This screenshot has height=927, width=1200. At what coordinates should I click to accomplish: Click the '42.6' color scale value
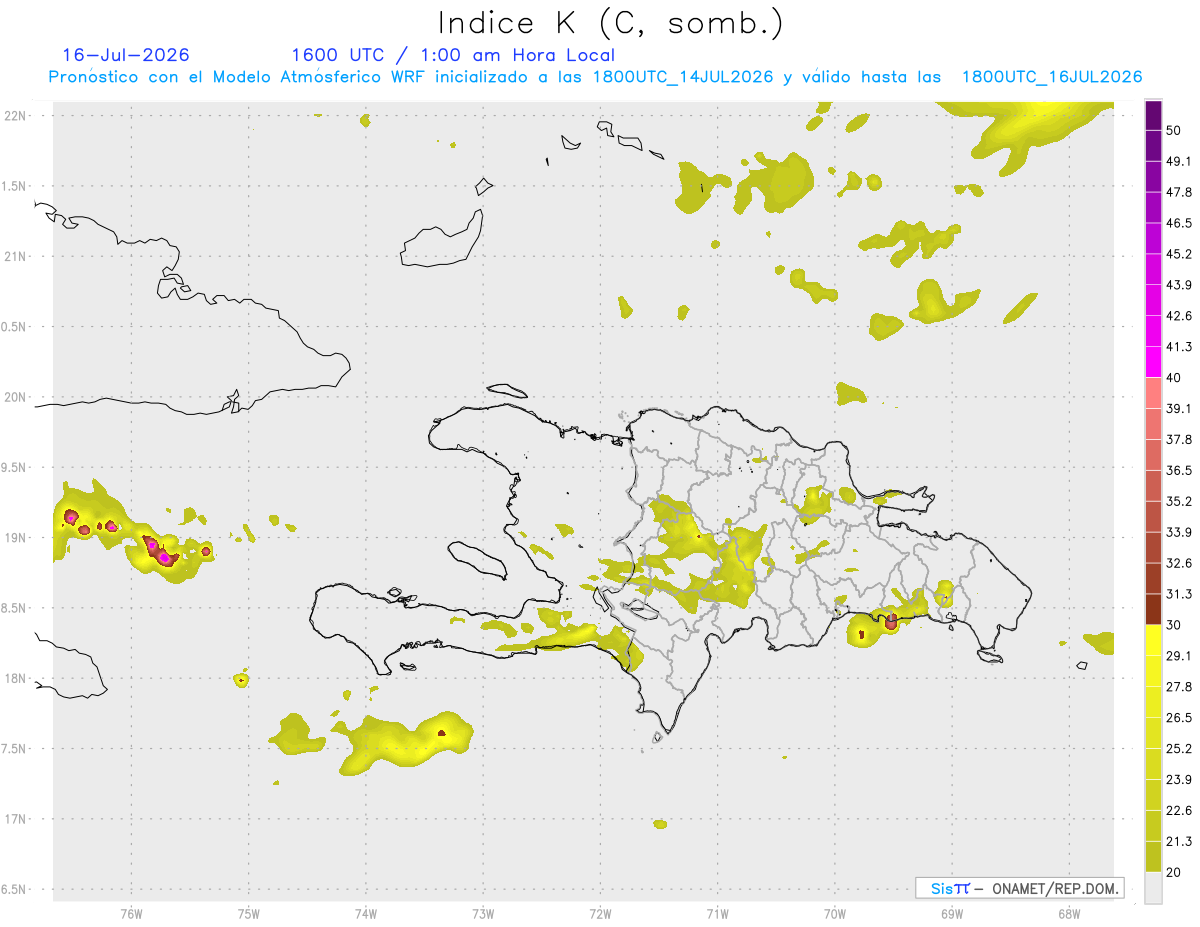tap(1179, 316)
